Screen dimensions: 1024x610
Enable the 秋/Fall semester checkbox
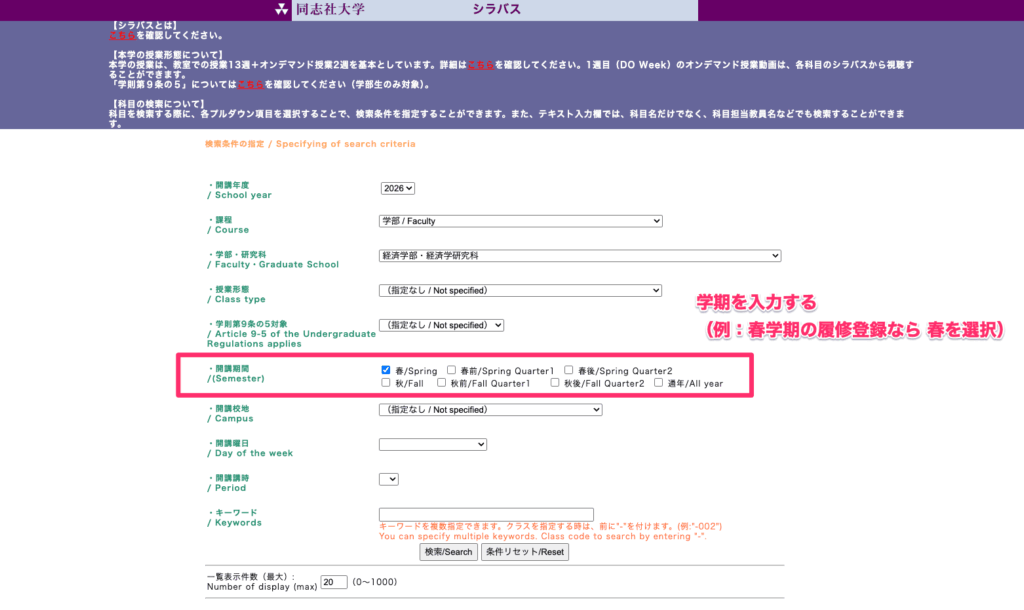386,383
